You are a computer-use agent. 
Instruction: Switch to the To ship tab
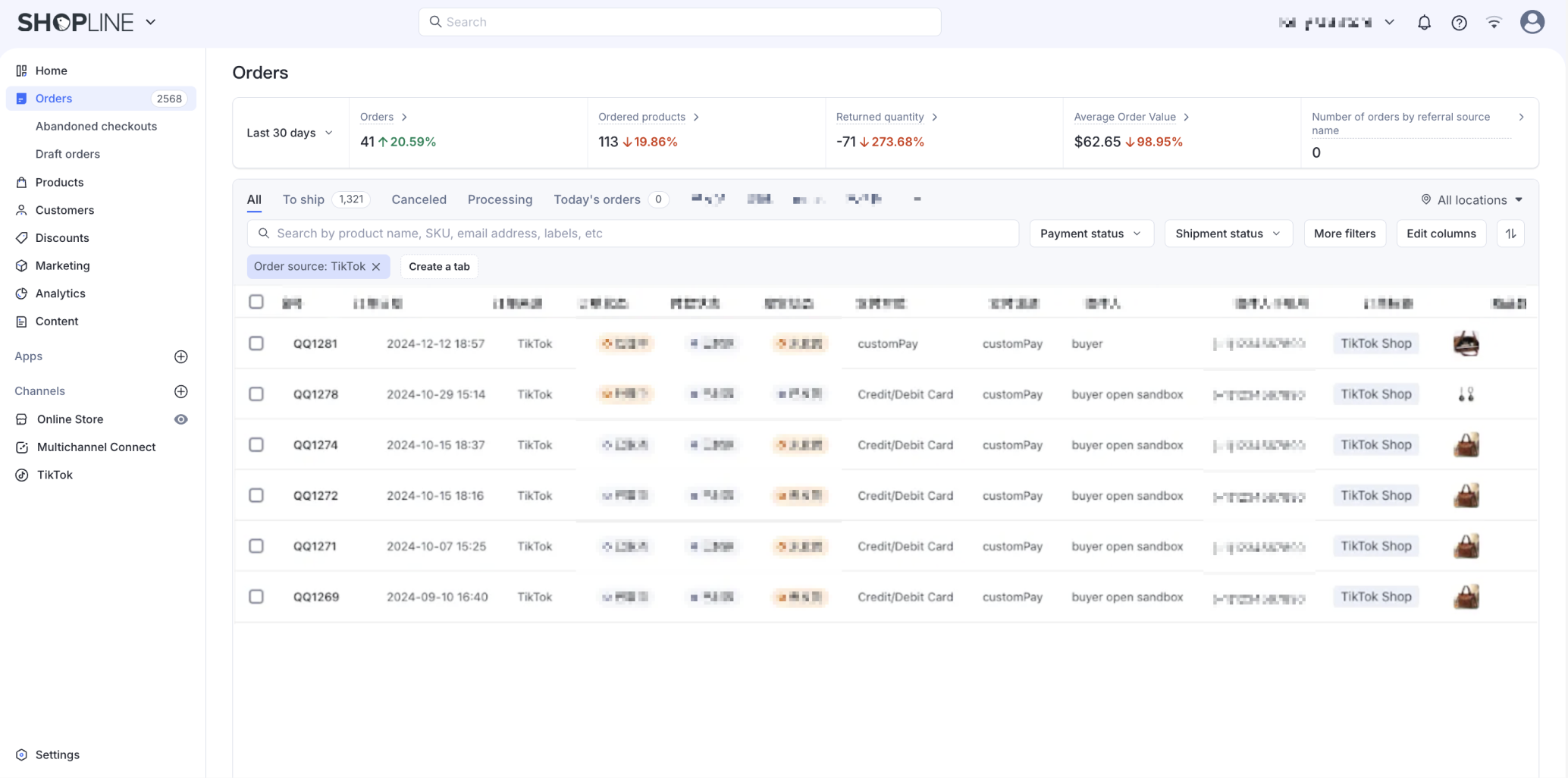[303, 199]
